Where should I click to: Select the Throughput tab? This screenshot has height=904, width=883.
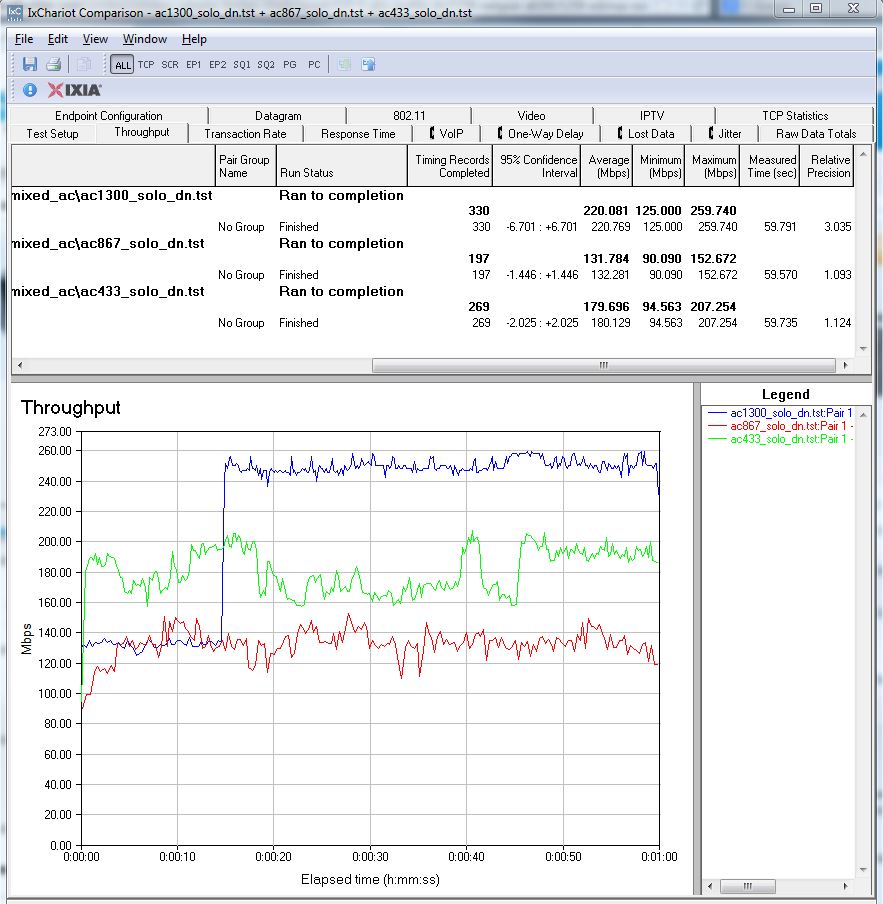pyautogui.click(x=142, y=132)
